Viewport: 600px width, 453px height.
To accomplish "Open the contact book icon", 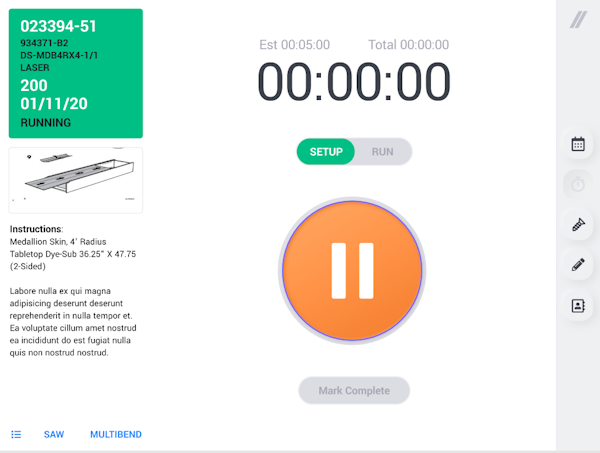I will point(578,306).
